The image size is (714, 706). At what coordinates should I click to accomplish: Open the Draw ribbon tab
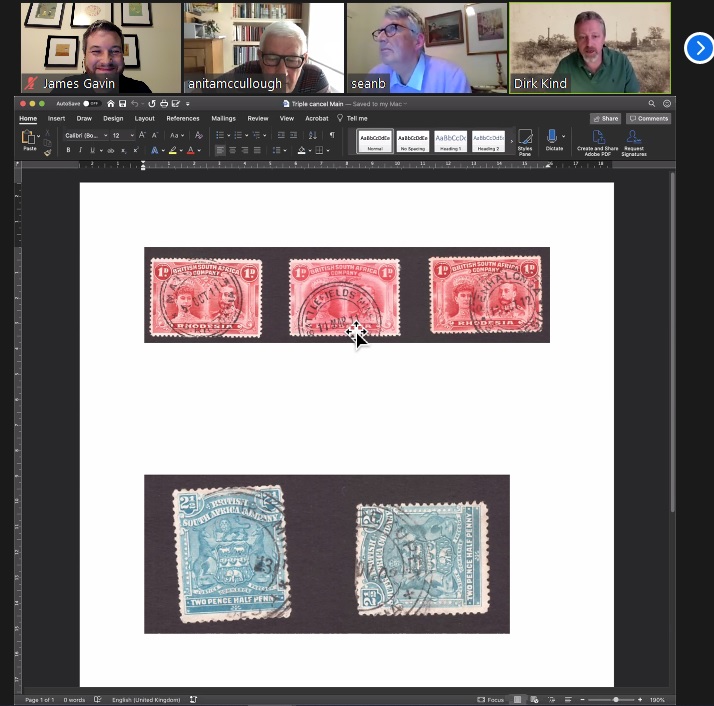[84, 118]
